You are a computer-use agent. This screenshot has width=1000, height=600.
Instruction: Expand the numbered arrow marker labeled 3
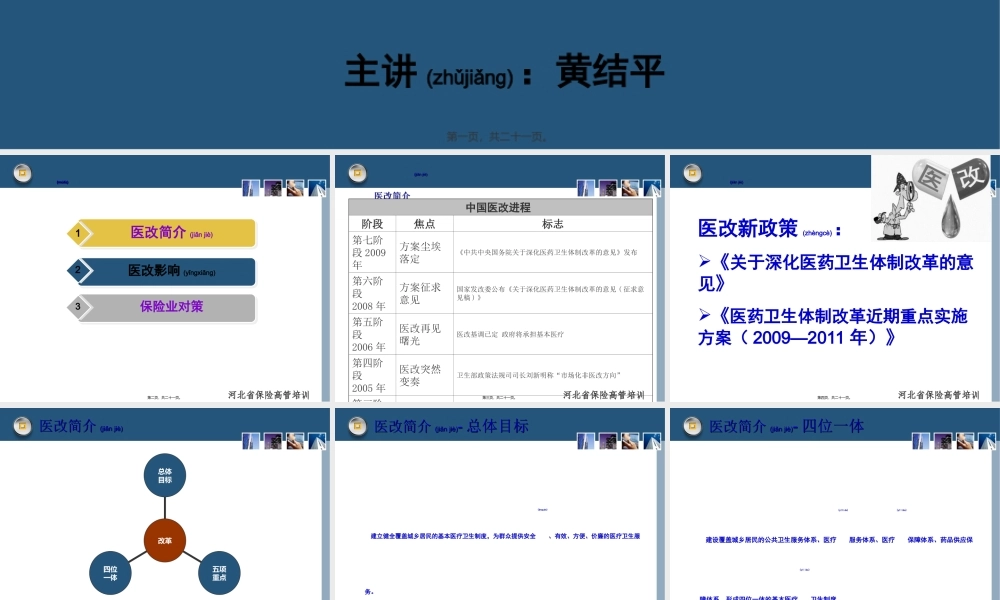point(80,308)
